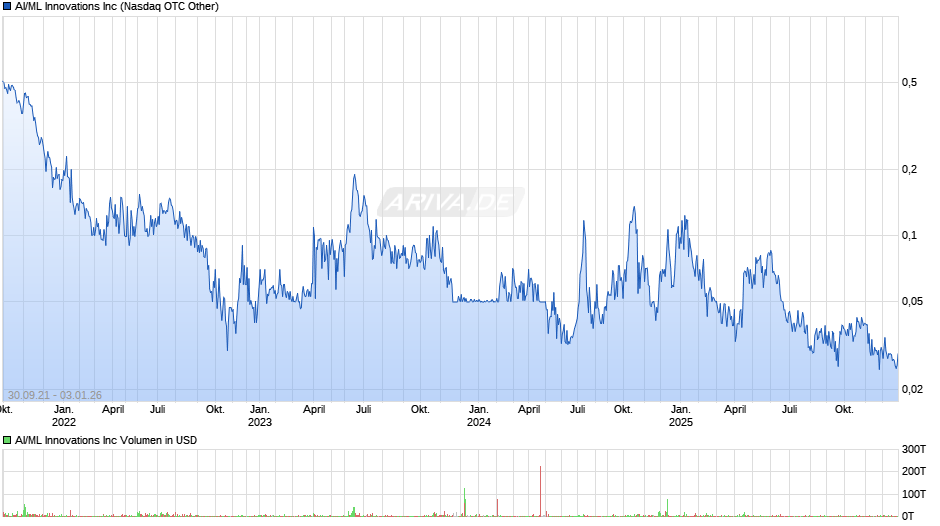Click the 0,05 price axis label
Viewport: 940px width, 526px height.
click(x=912, y=301)
